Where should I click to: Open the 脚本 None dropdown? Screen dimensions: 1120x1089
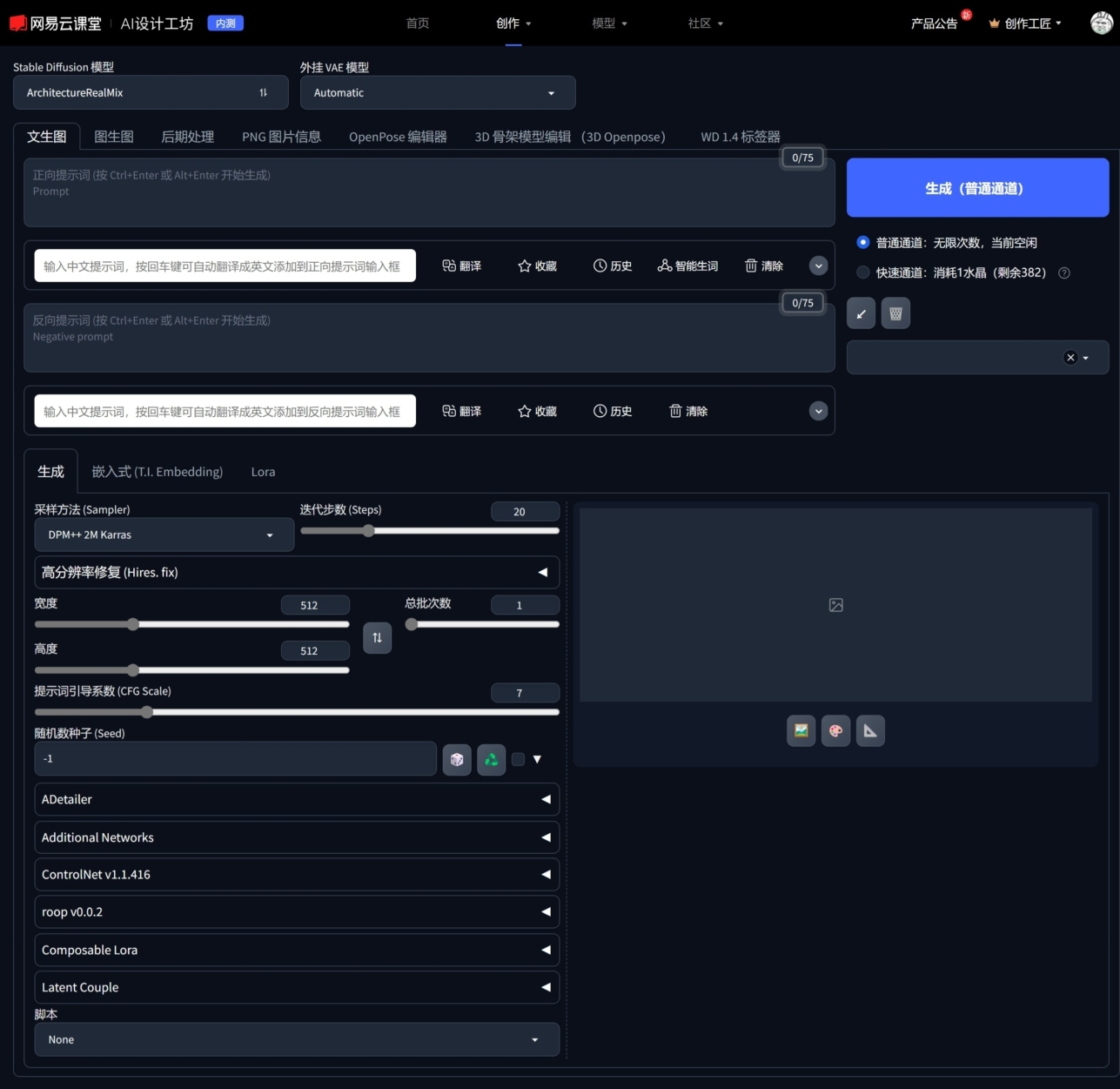[x=297, y=1040]
